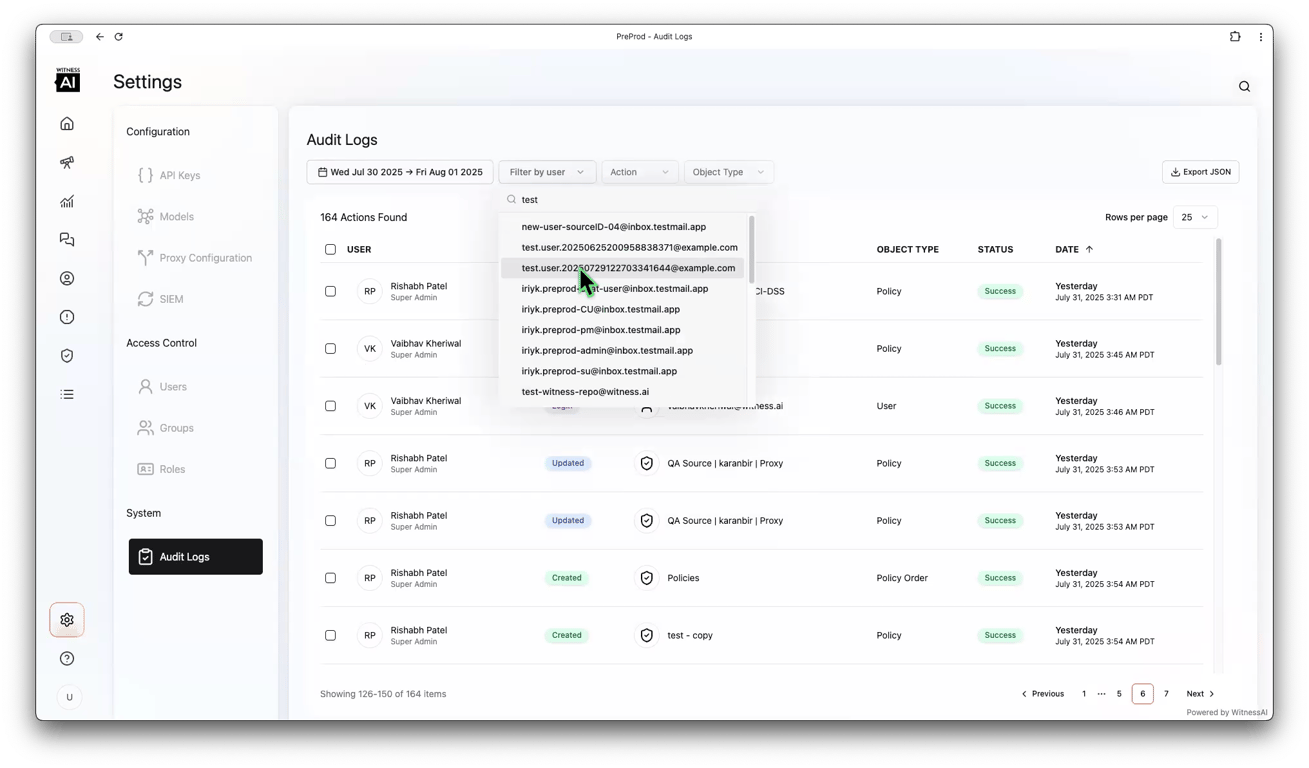1309x768 pixels.
Task: Check the second 3:53 AM Rishabh Patel row
Action: coord(330,521)
